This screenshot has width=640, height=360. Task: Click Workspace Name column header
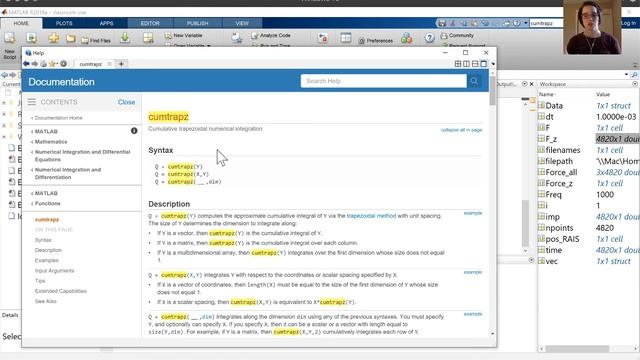click(546, 94)
